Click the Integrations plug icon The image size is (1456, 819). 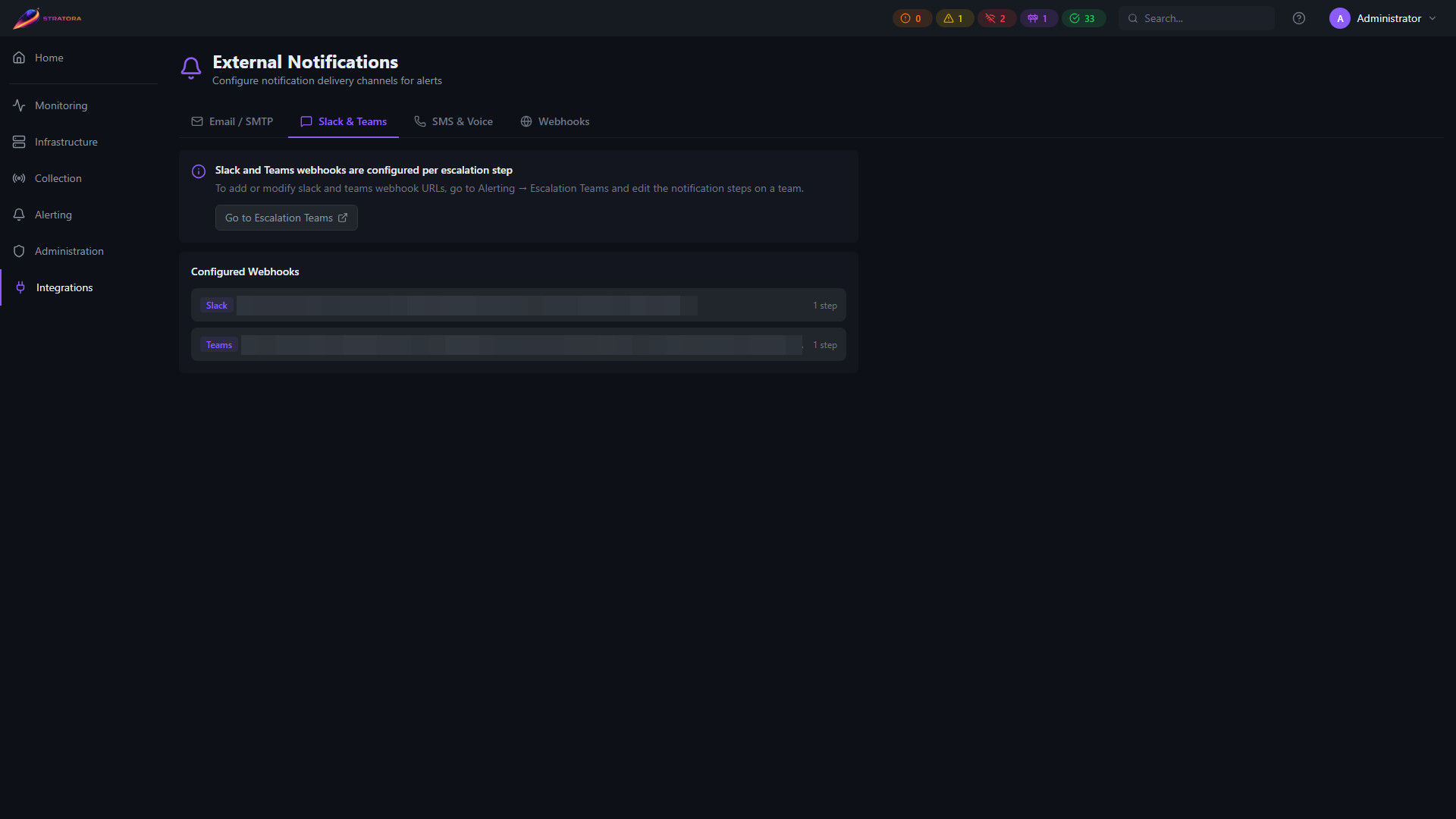tap(20, 287)
